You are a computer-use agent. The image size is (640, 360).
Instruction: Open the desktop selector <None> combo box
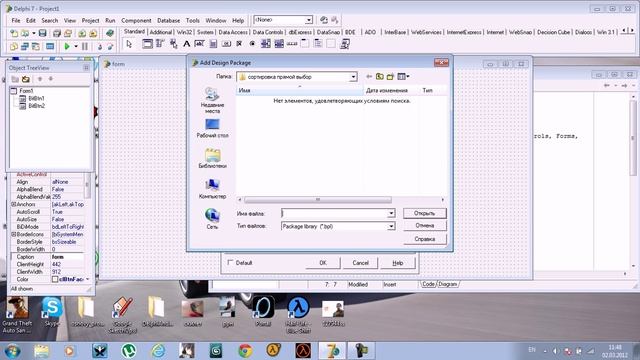pyautogui.click(x=282, y=20)
